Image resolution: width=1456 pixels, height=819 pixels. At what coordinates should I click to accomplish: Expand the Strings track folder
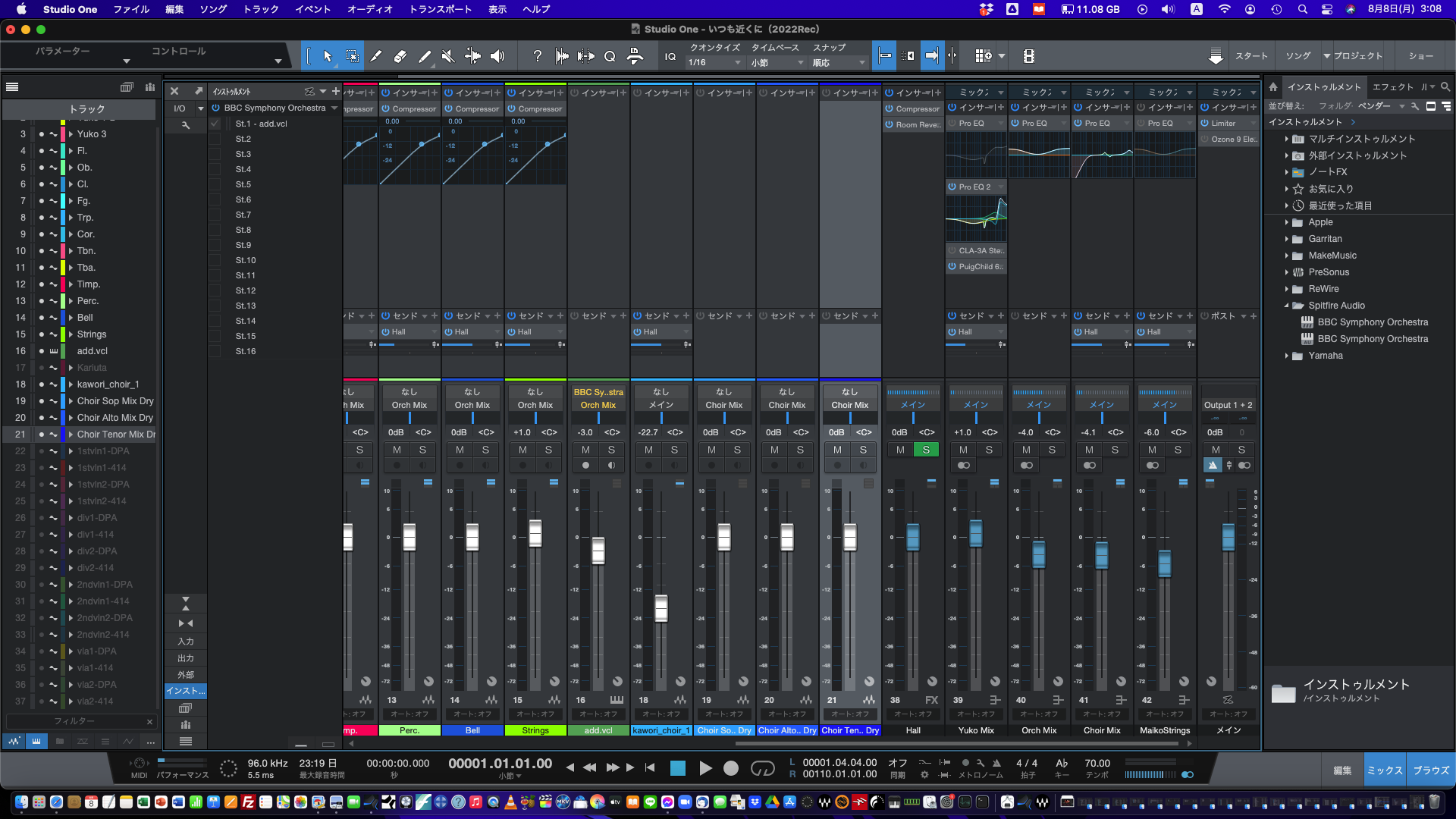click(x=71, y=334)
